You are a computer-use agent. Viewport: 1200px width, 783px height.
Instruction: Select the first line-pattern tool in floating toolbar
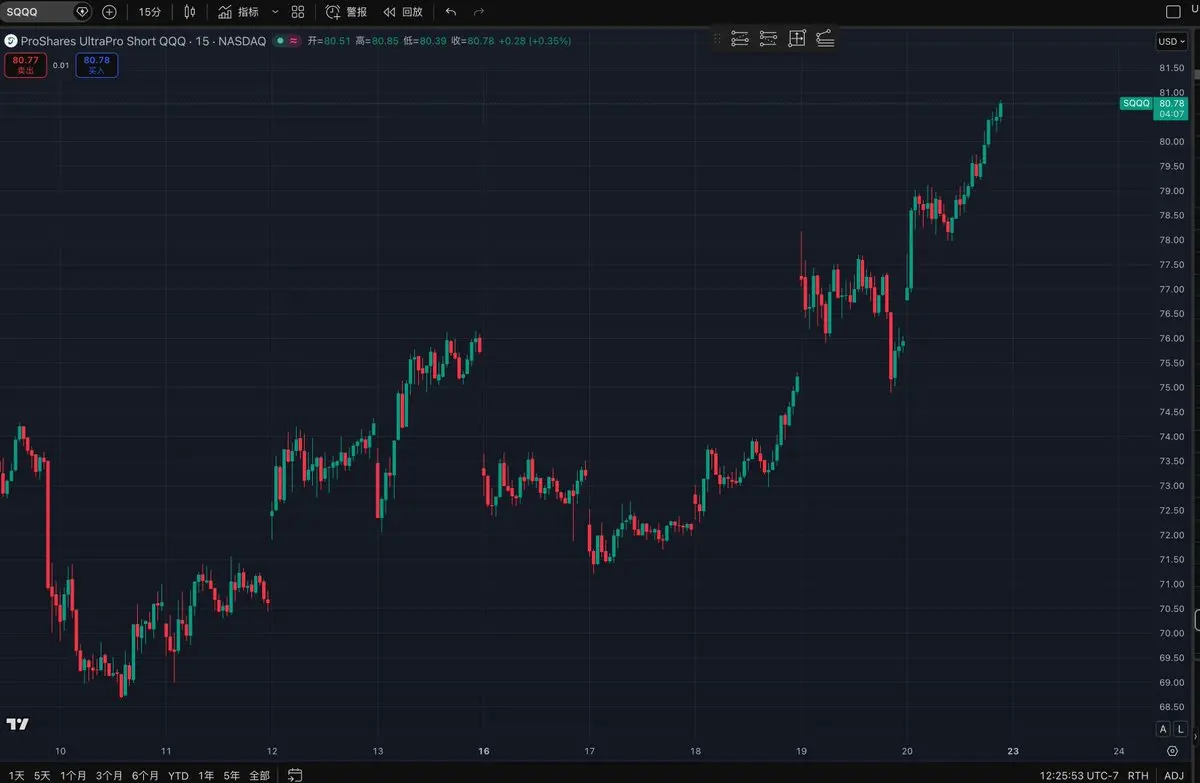pos(740,39)
